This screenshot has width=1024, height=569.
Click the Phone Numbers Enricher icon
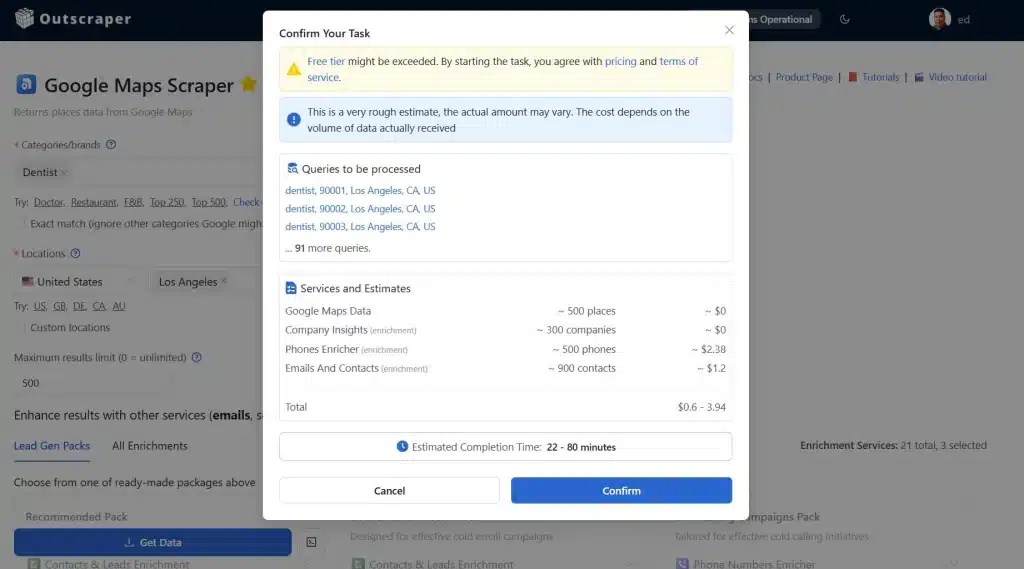pyautogui.click(x=682, y=564)
